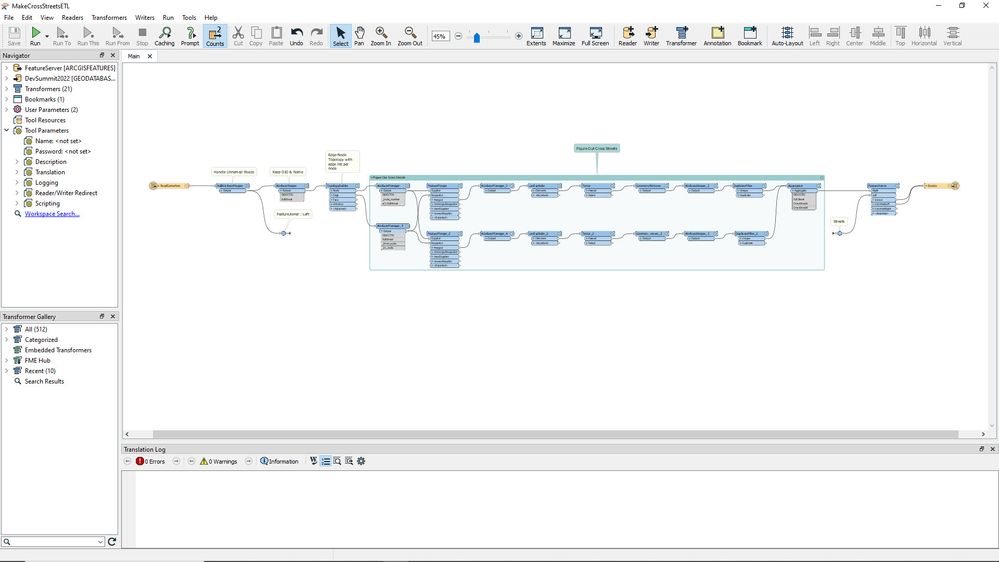The width and height of the screenshot is (999, 562).
Task: Open the Transformers menu
Action: (109, 17)
